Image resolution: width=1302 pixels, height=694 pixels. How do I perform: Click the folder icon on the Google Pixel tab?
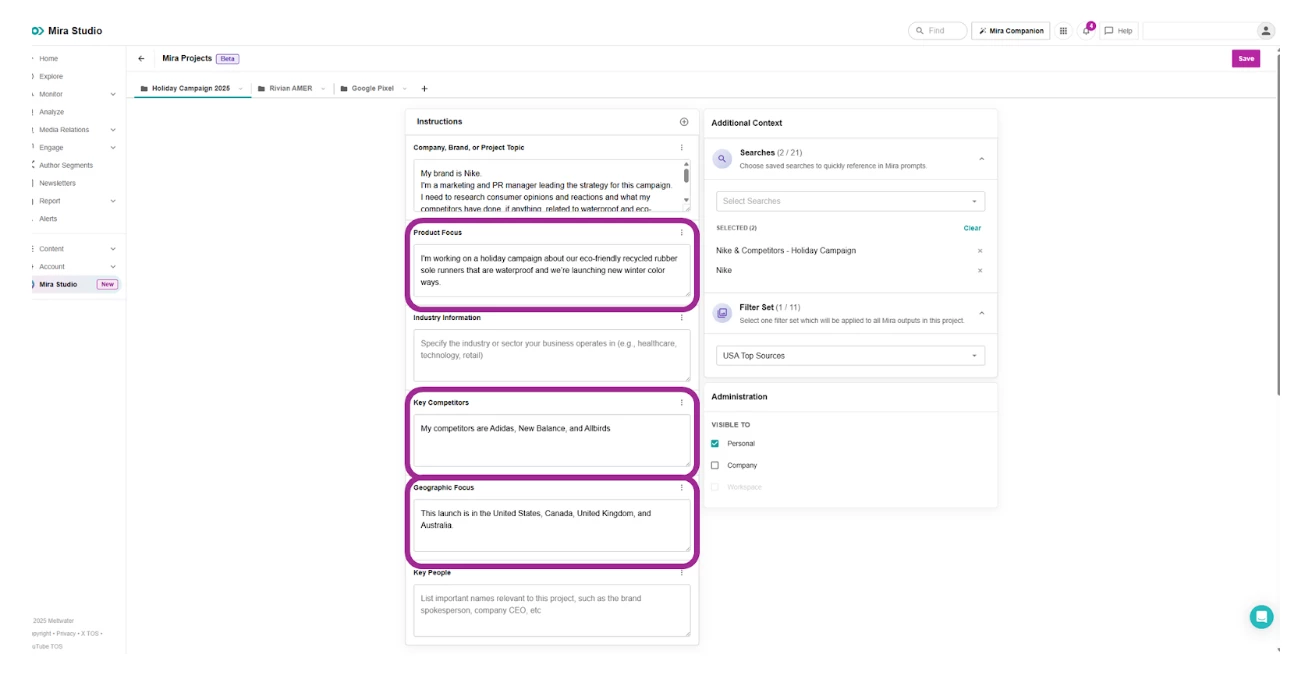344,88
